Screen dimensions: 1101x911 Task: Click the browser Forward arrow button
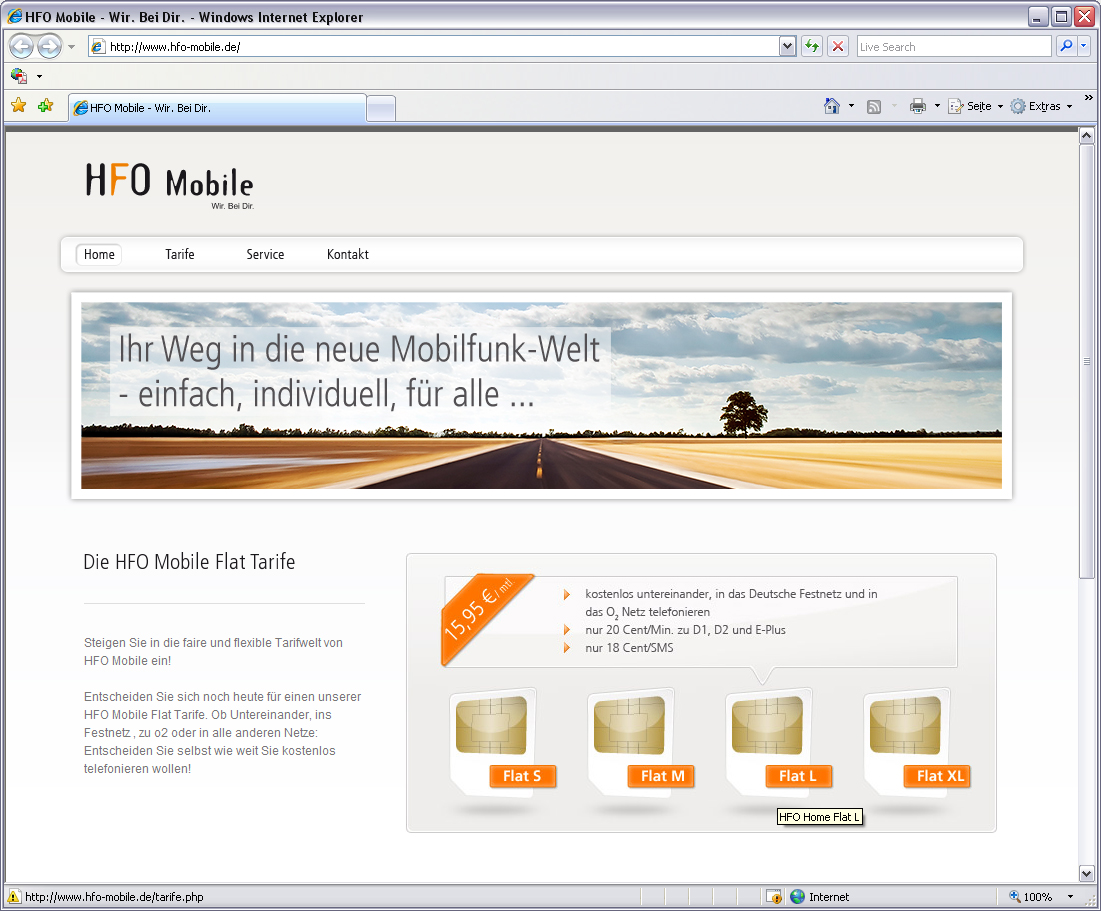pos(49,47)
